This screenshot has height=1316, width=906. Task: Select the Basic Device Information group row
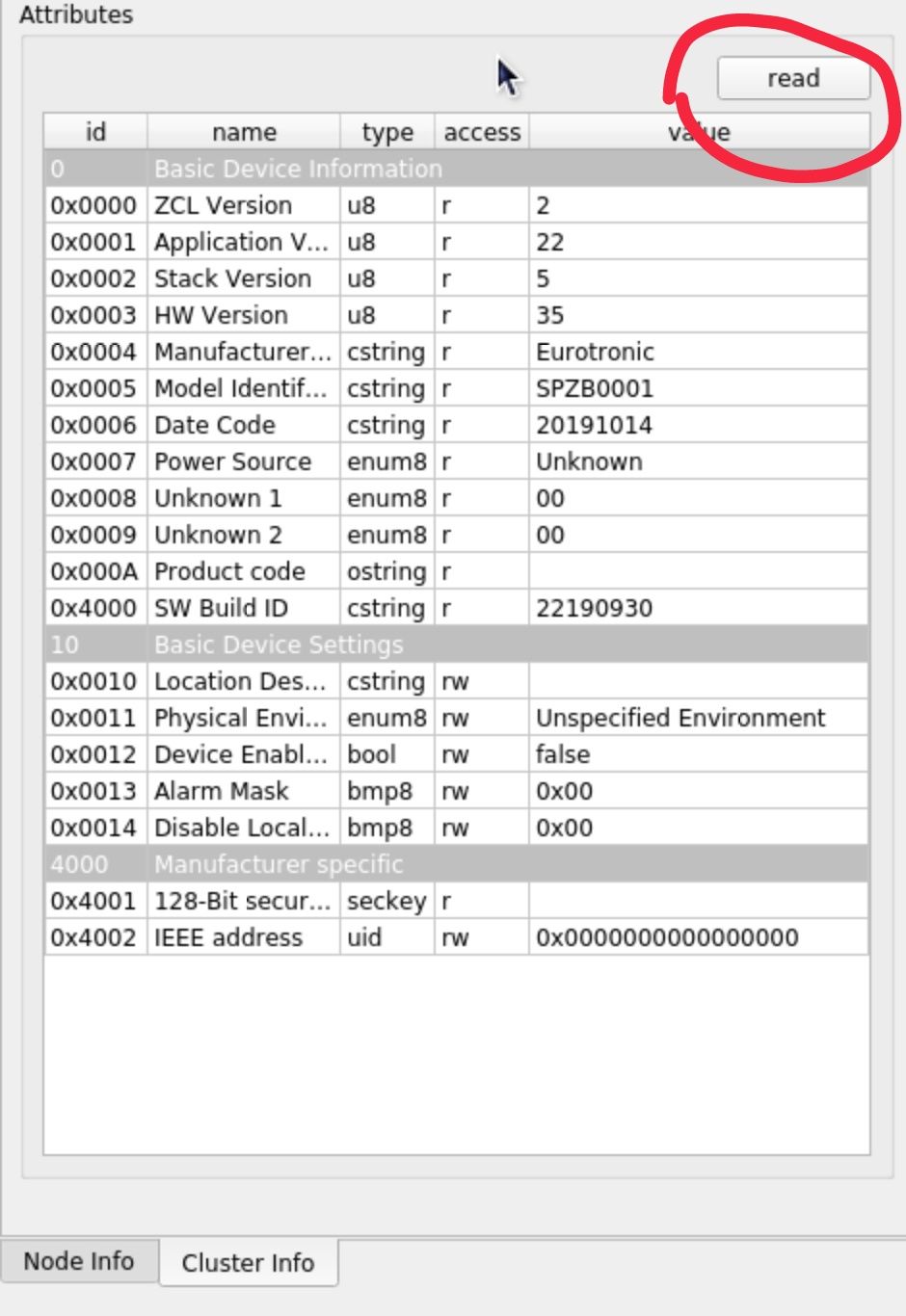(x=456, y=169)
